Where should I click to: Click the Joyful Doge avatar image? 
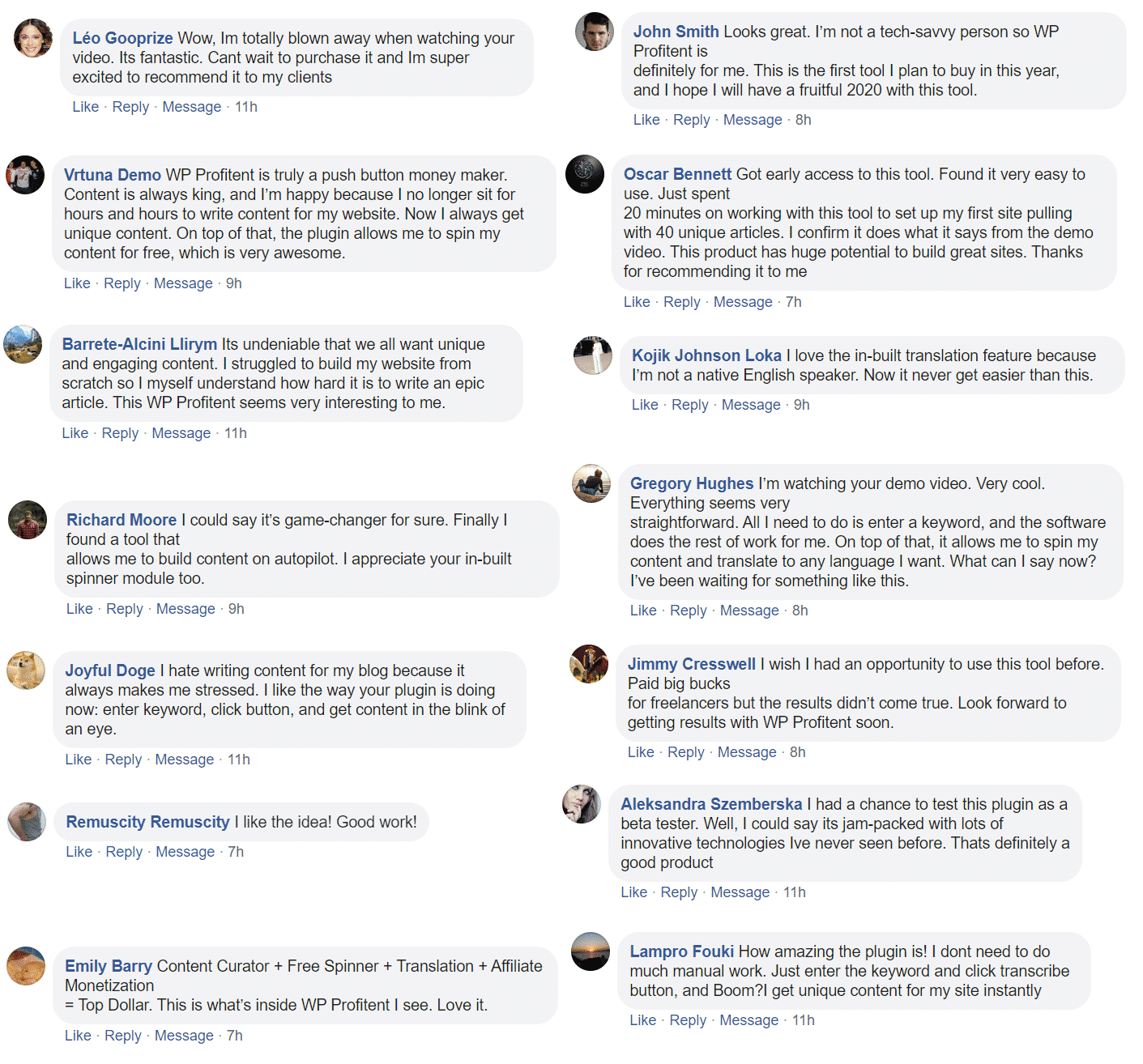click(26, 670)
